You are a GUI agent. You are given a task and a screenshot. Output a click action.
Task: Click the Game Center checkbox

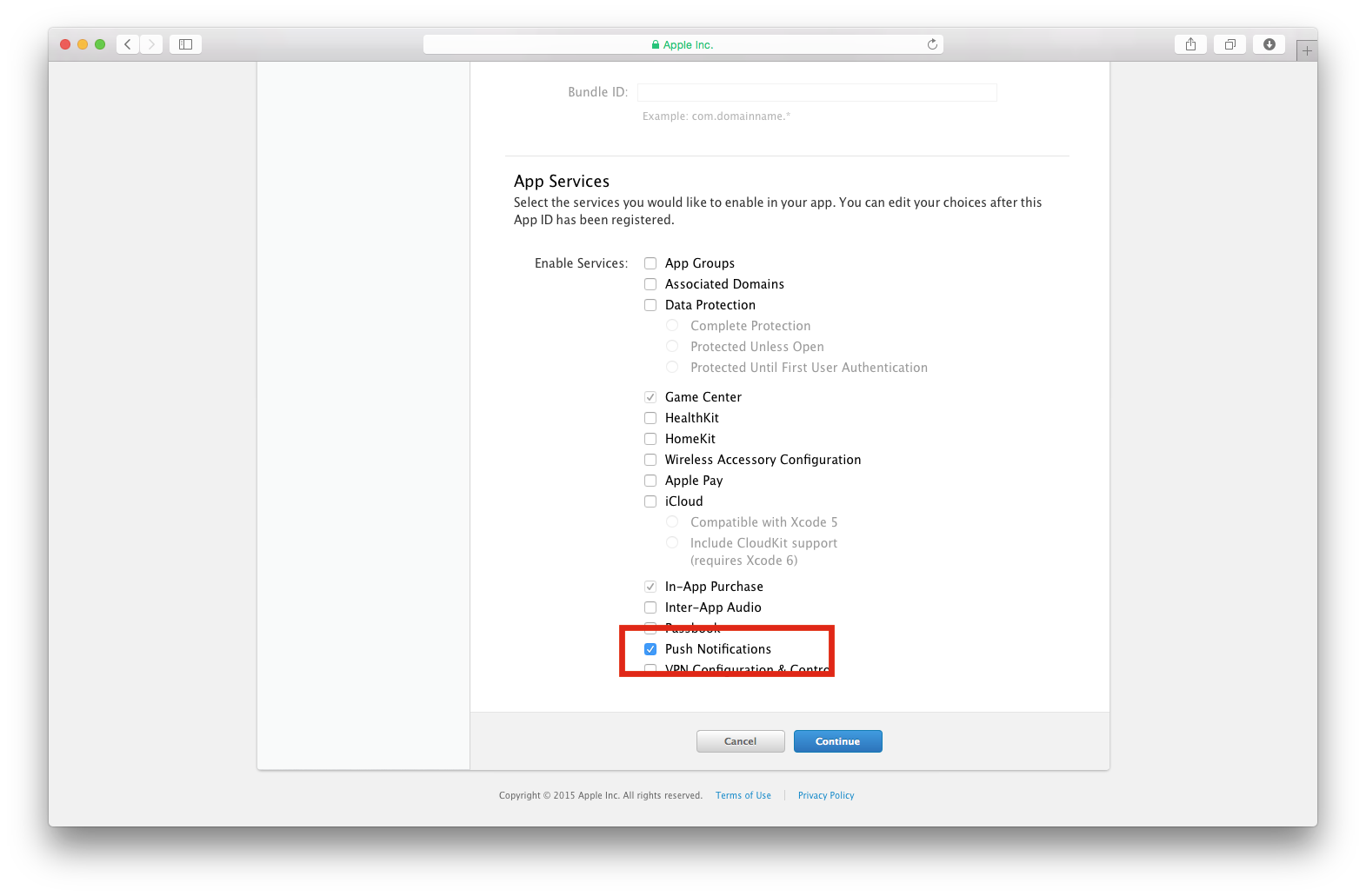point(650,397)
